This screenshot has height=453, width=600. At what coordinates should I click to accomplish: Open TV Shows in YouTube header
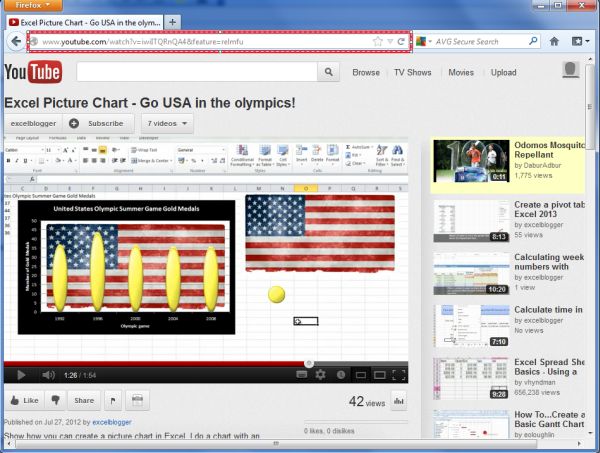tap(412, 72)
